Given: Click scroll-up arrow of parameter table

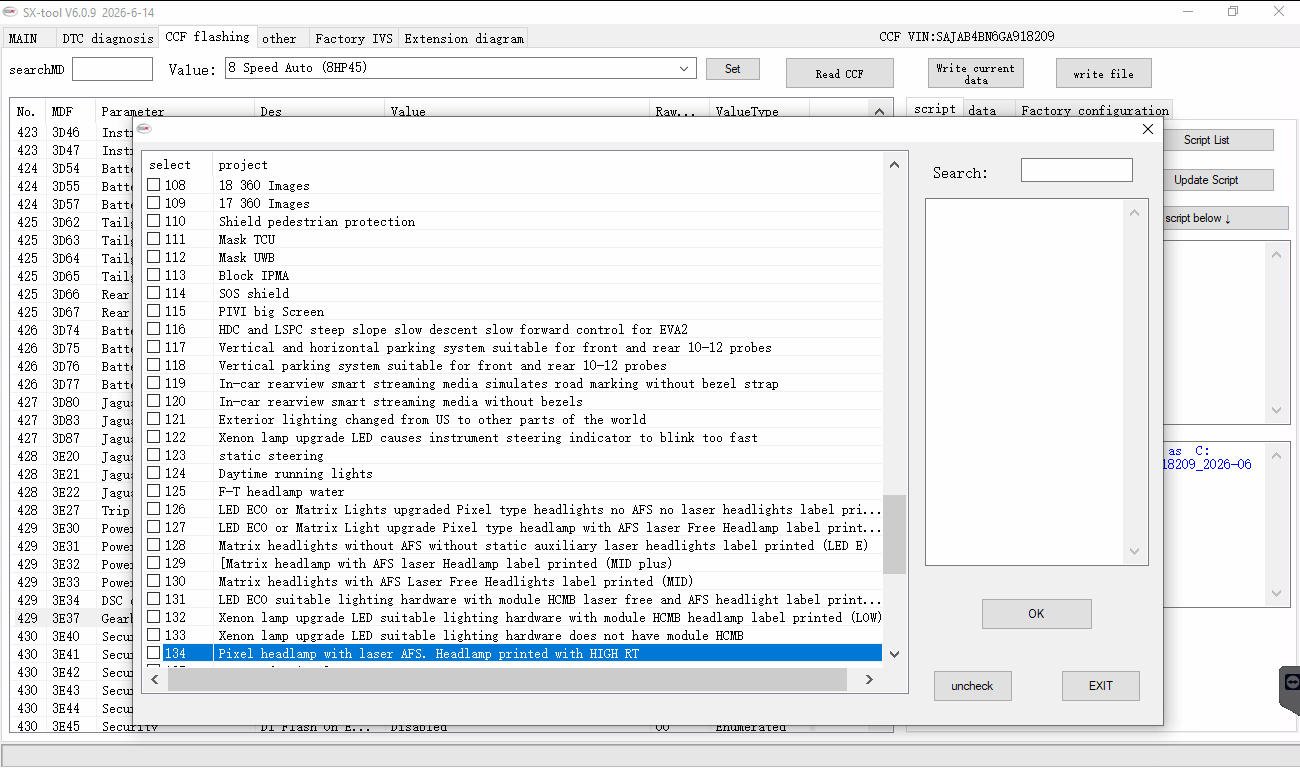Looking at the screenshot, I should coord(879,111).
